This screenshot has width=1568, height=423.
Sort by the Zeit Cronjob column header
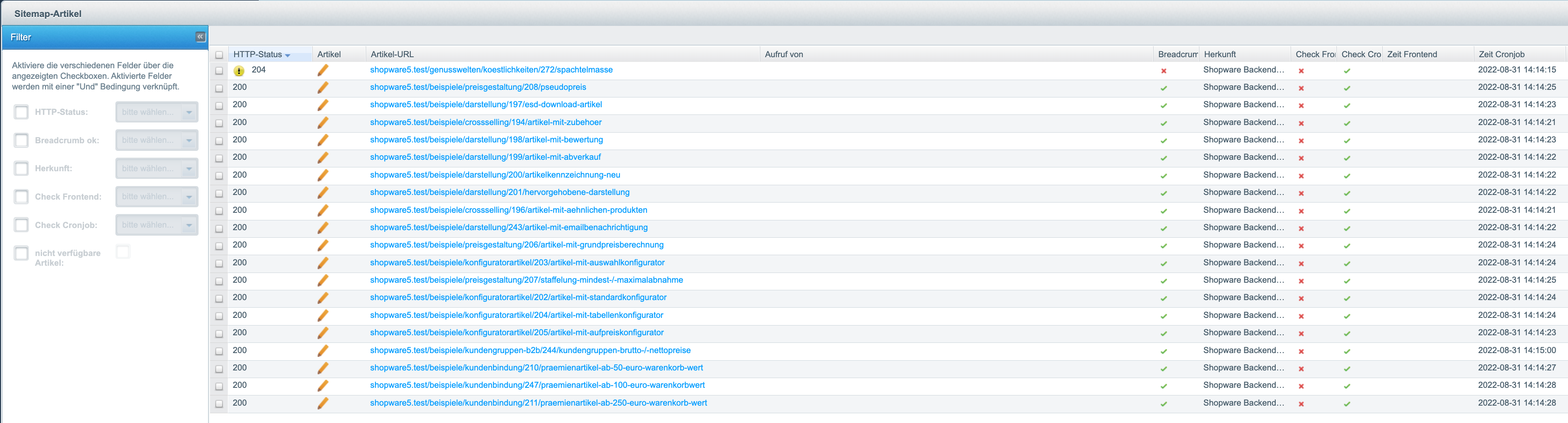tap(1520, 54)
